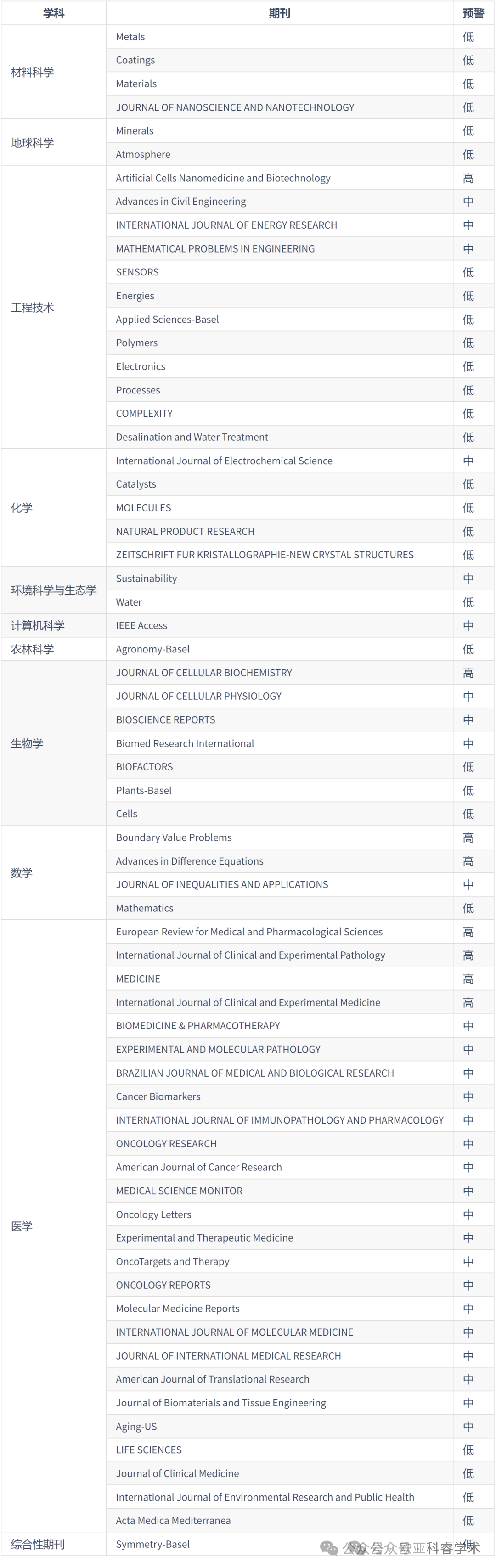Click the 环境科学与生态学 subject cell
The height and width of the screenshot is (1568, 496).
point(54,590)
